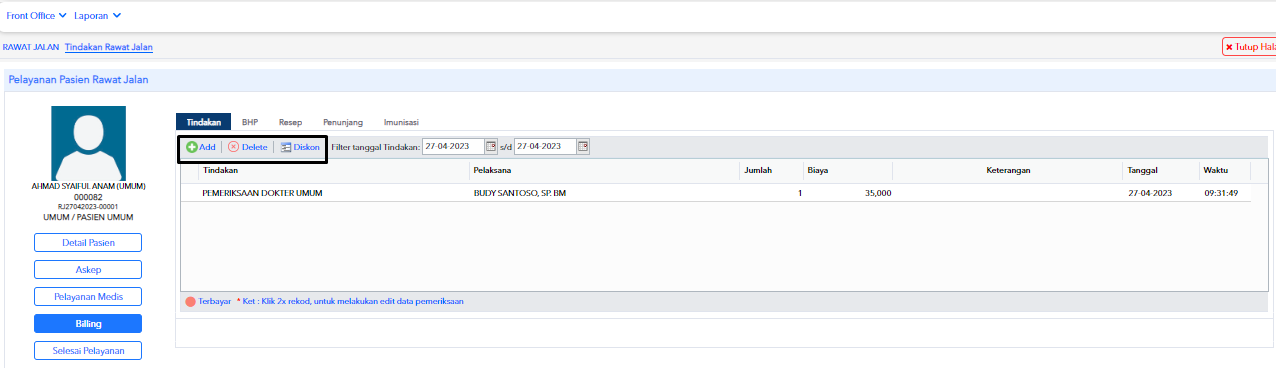Viewport: 1276px width, 368px height.
Task: Open calendar picker for start date
Action: coord(491,146)
